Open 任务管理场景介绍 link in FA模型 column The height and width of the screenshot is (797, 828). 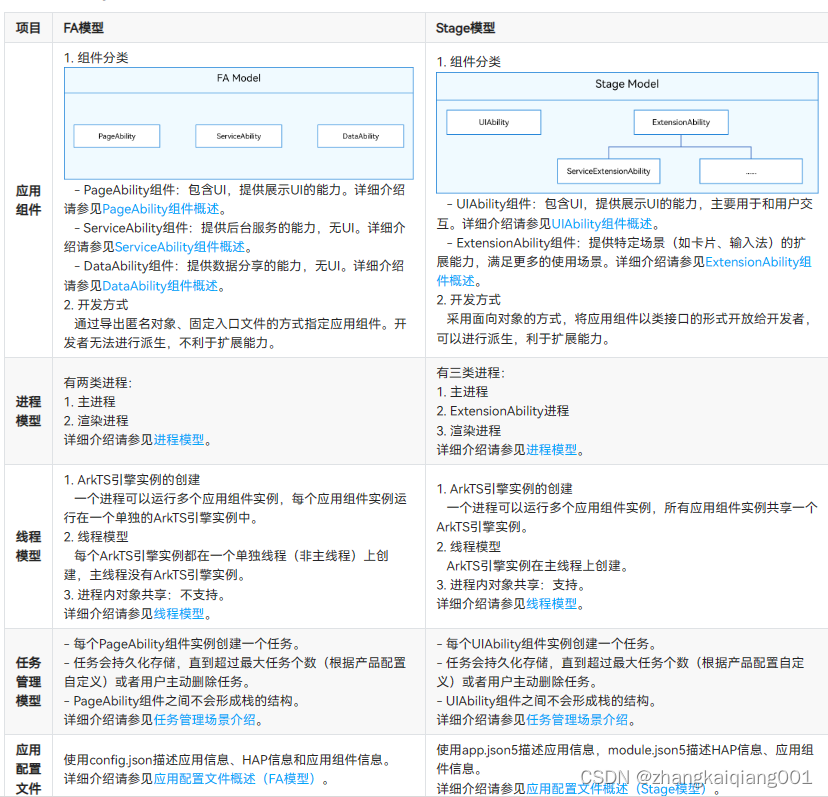205,720
